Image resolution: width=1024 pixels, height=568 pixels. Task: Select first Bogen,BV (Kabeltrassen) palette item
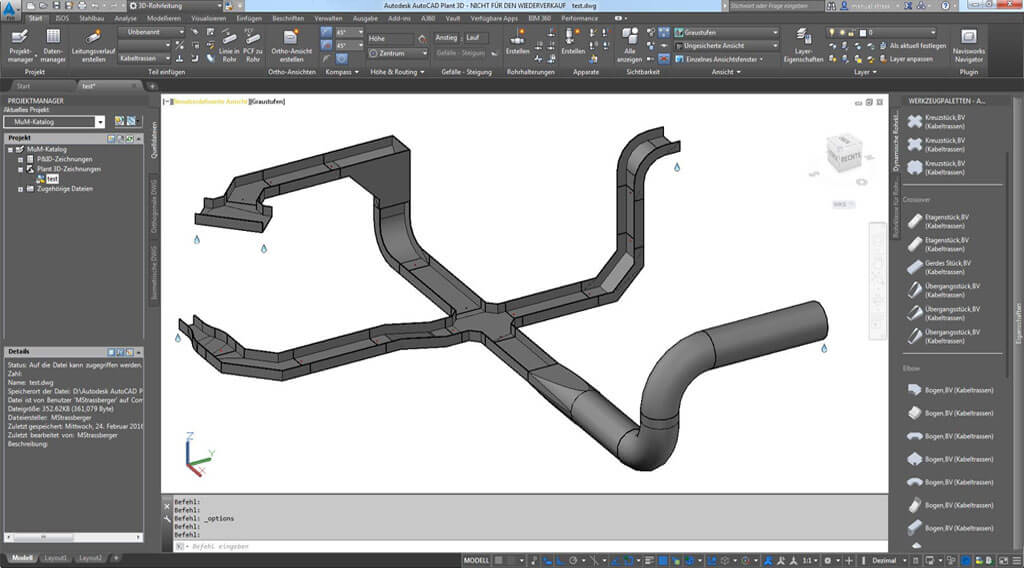[x=950, y=388]
